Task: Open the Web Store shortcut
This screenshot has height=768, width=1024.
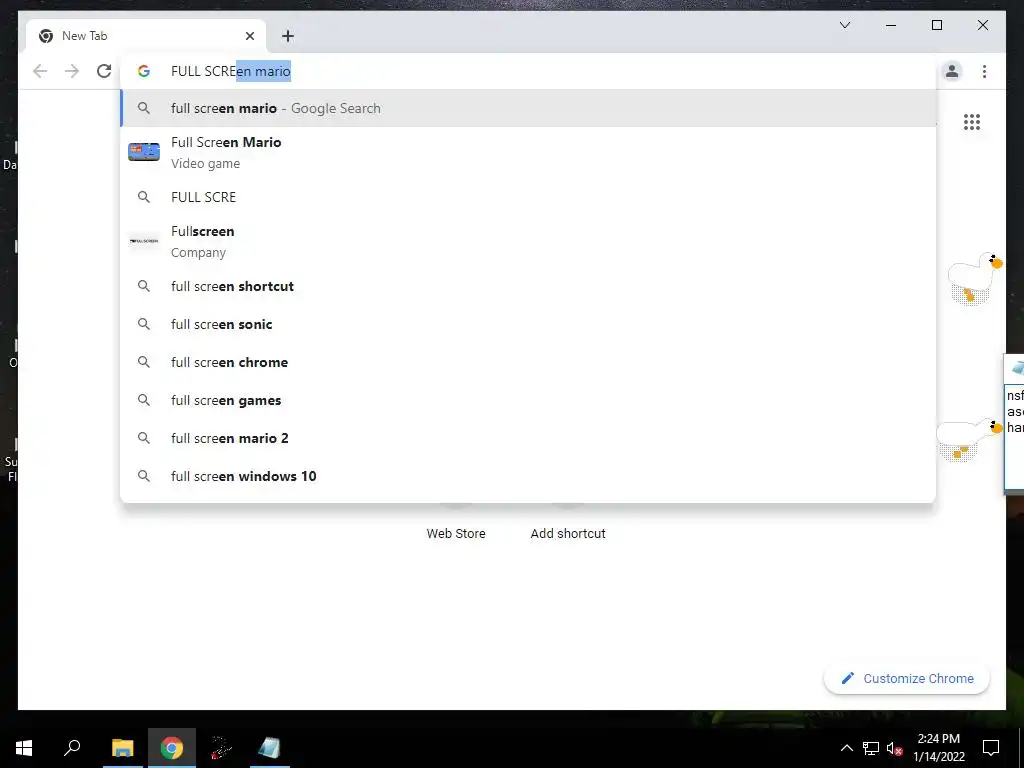Action: point(456,533)
